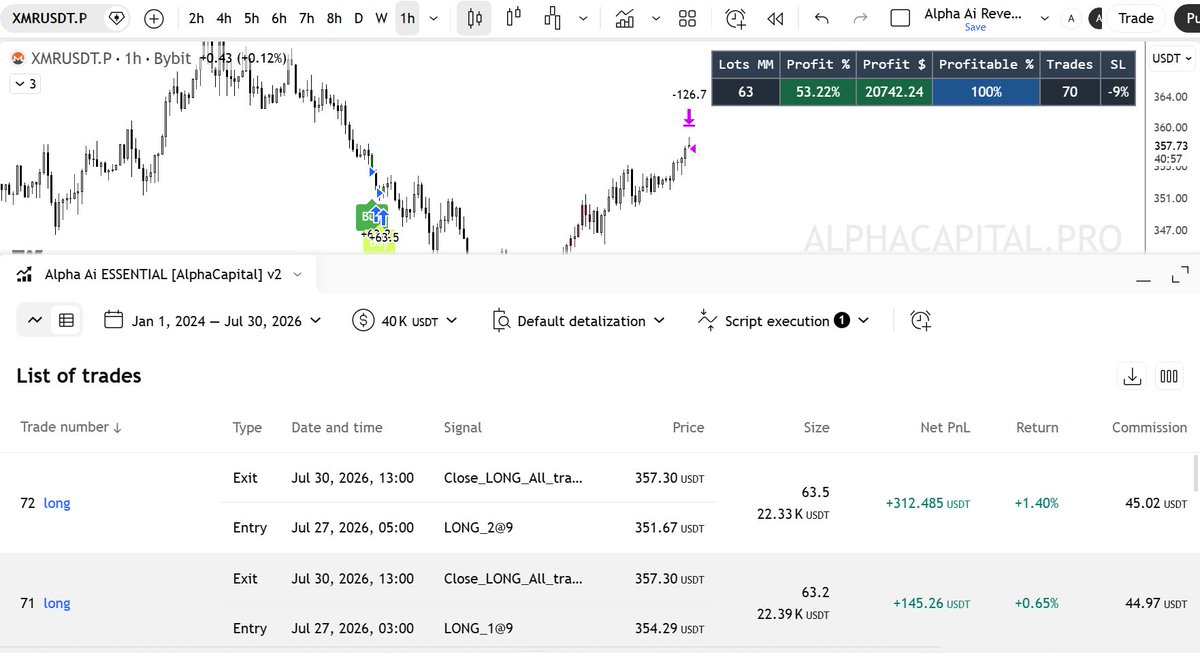
Task: Download the list of trades
Action: click(1132, 376)
